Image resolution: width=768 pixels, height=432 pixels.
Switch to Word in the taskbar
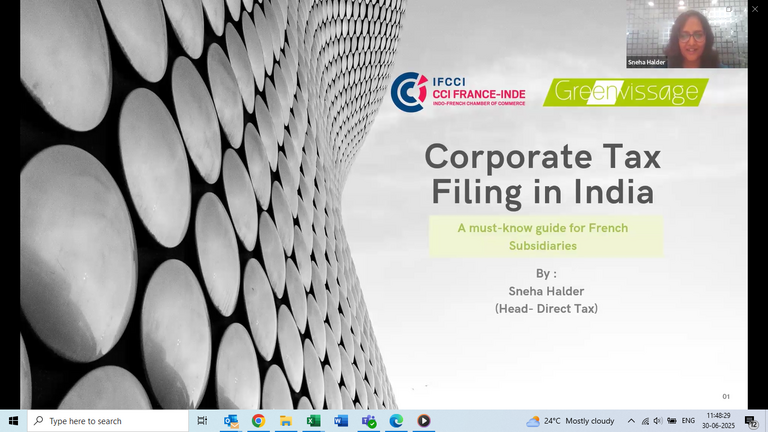point(340,421)
